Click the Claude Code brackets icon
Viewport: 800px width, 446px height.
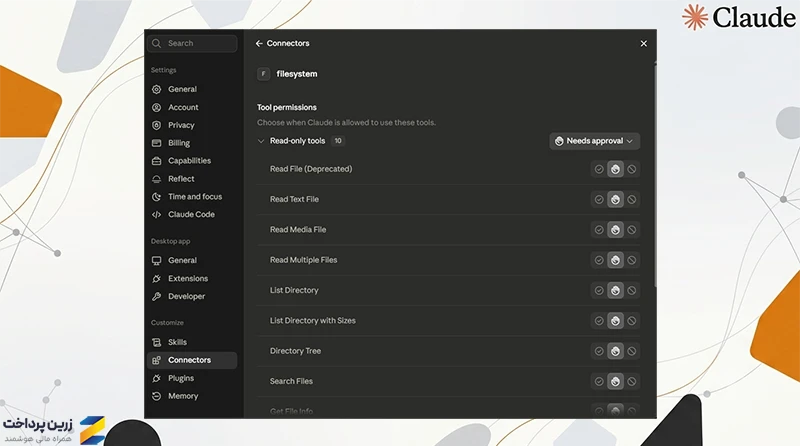pyautogui.click(x=157, y=215)
